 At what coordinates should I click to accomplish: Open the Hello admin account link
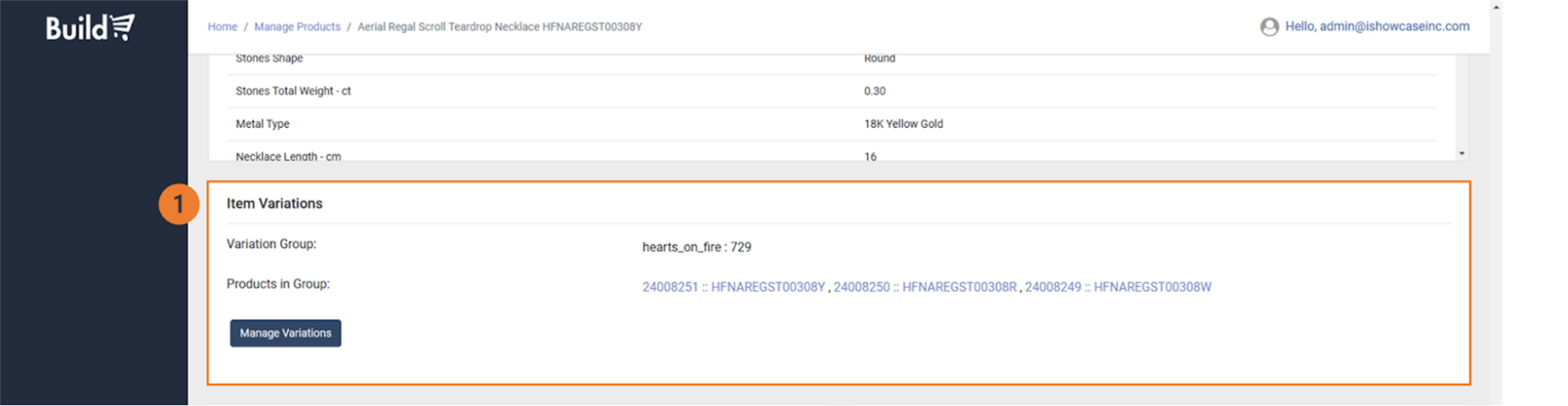coord(1377,27)
